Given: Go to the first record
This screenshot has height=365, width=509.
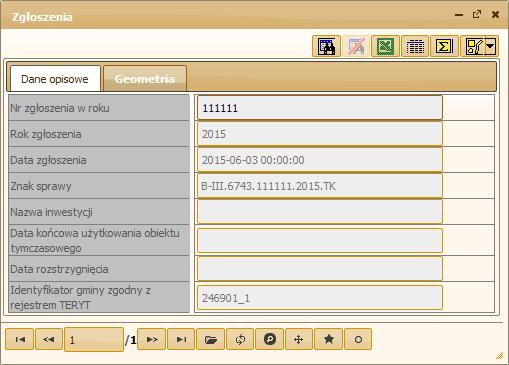Looking at the screenshot, I should click(20, 339).
